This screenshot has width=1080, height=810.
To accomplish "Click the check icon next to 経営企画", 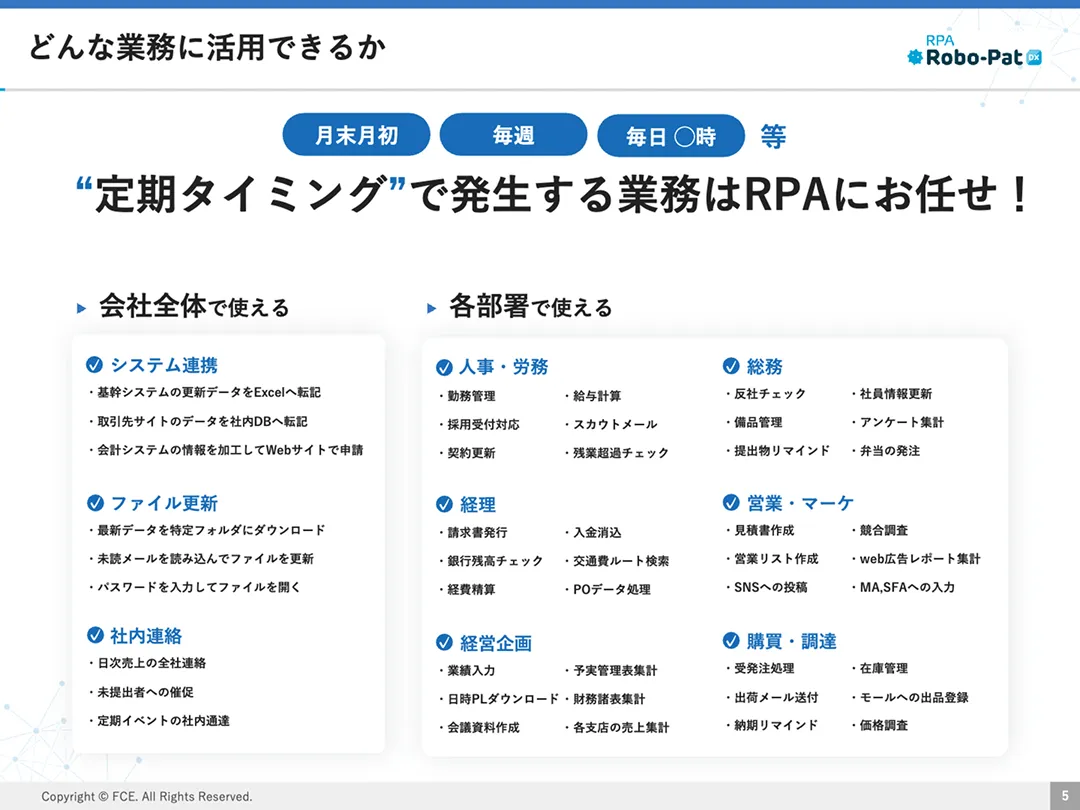I will tap(444, 643).
